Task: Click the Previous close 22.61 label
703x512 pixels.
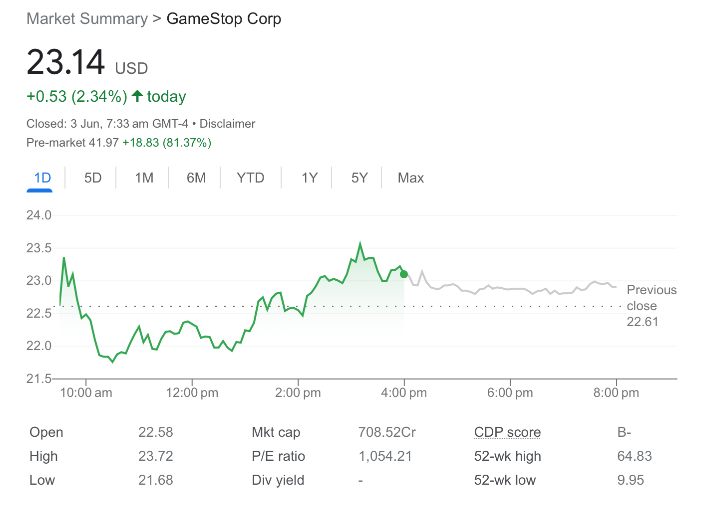Action: [651, 306]
